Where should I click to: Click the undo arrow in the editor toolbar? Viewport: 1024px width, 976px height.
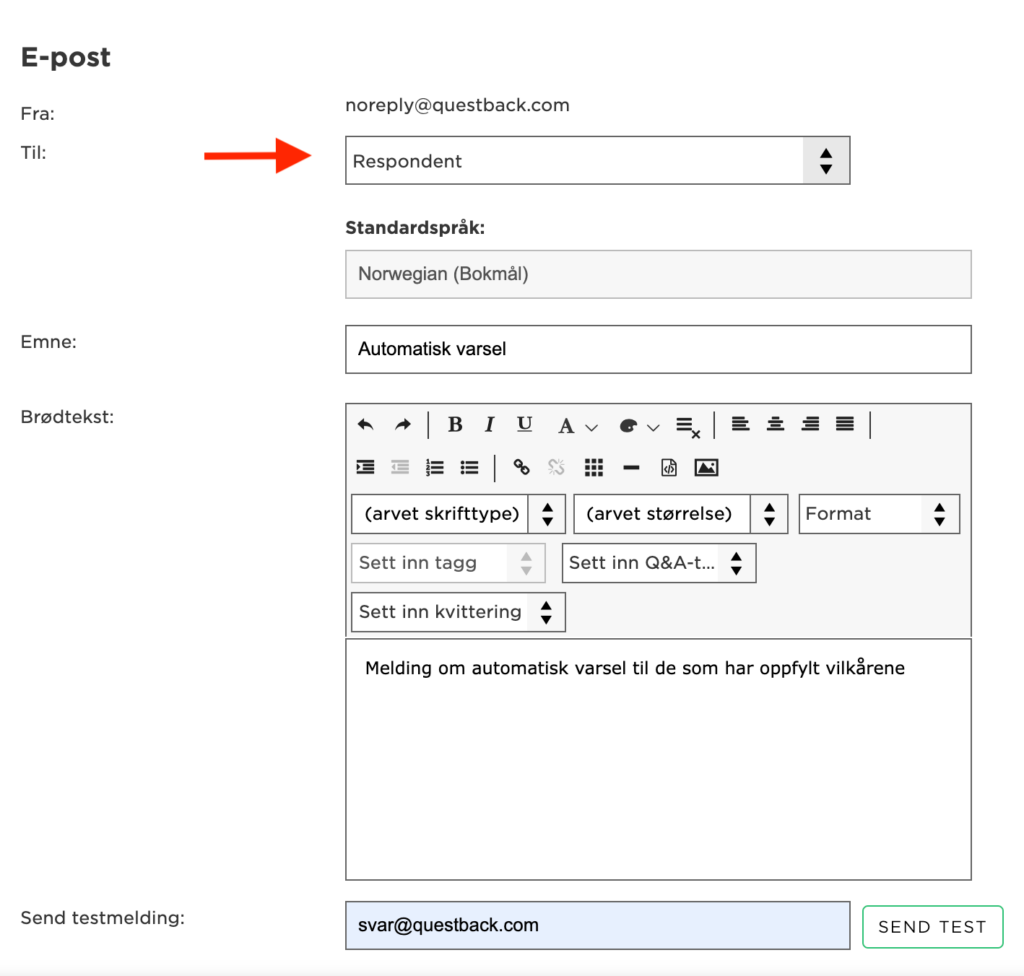coord(366,425)
